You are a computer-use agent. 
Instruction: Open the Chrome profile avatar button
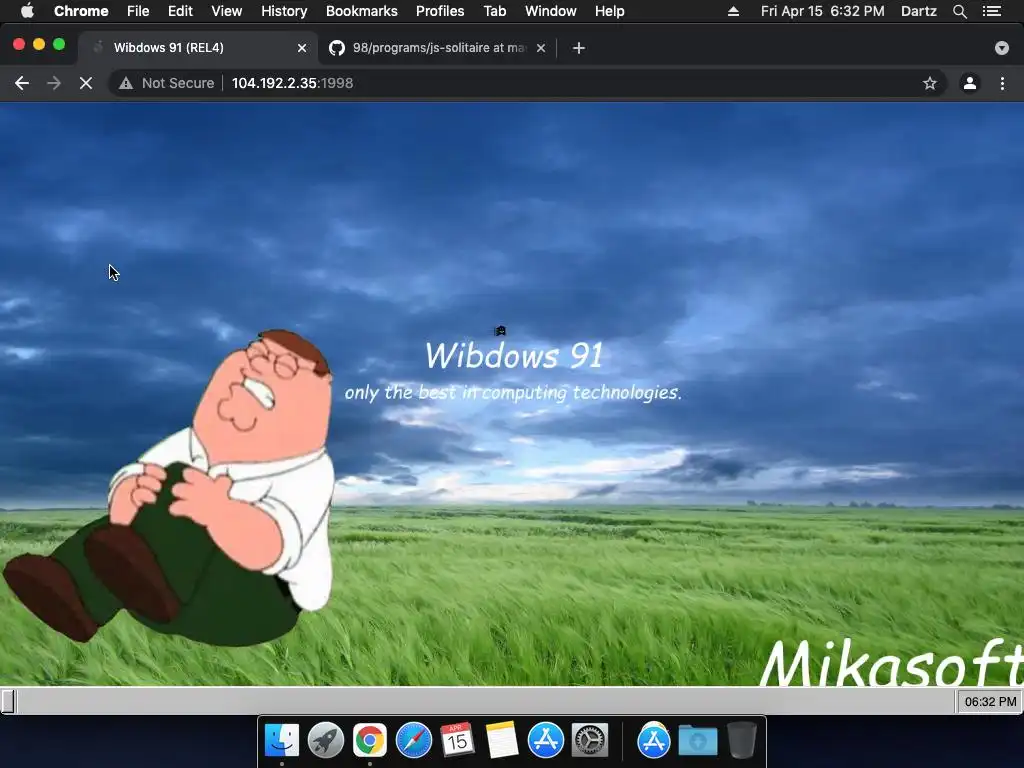tap(970, 83)
